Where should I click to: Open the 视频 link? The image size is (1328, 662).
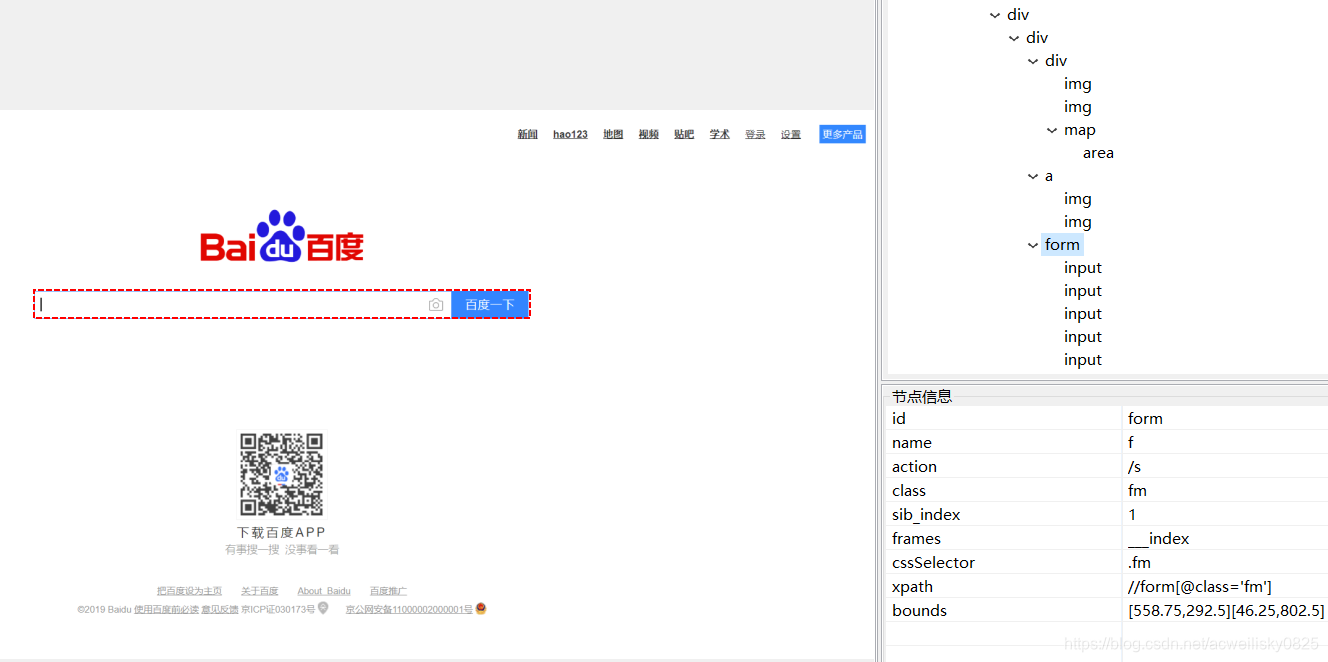tap(649, 134)
